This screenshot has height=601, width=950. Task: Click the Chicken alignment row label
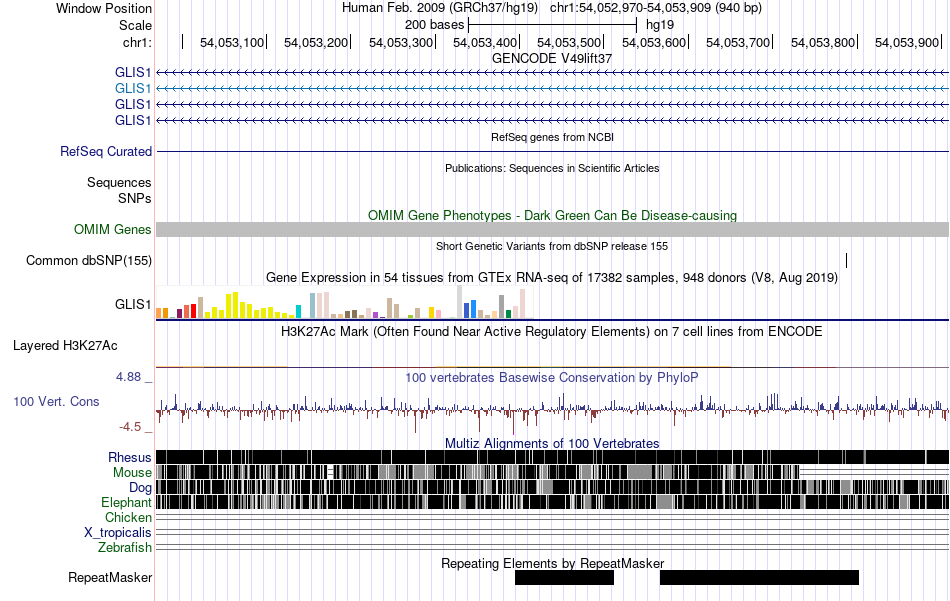coord(128,517)
